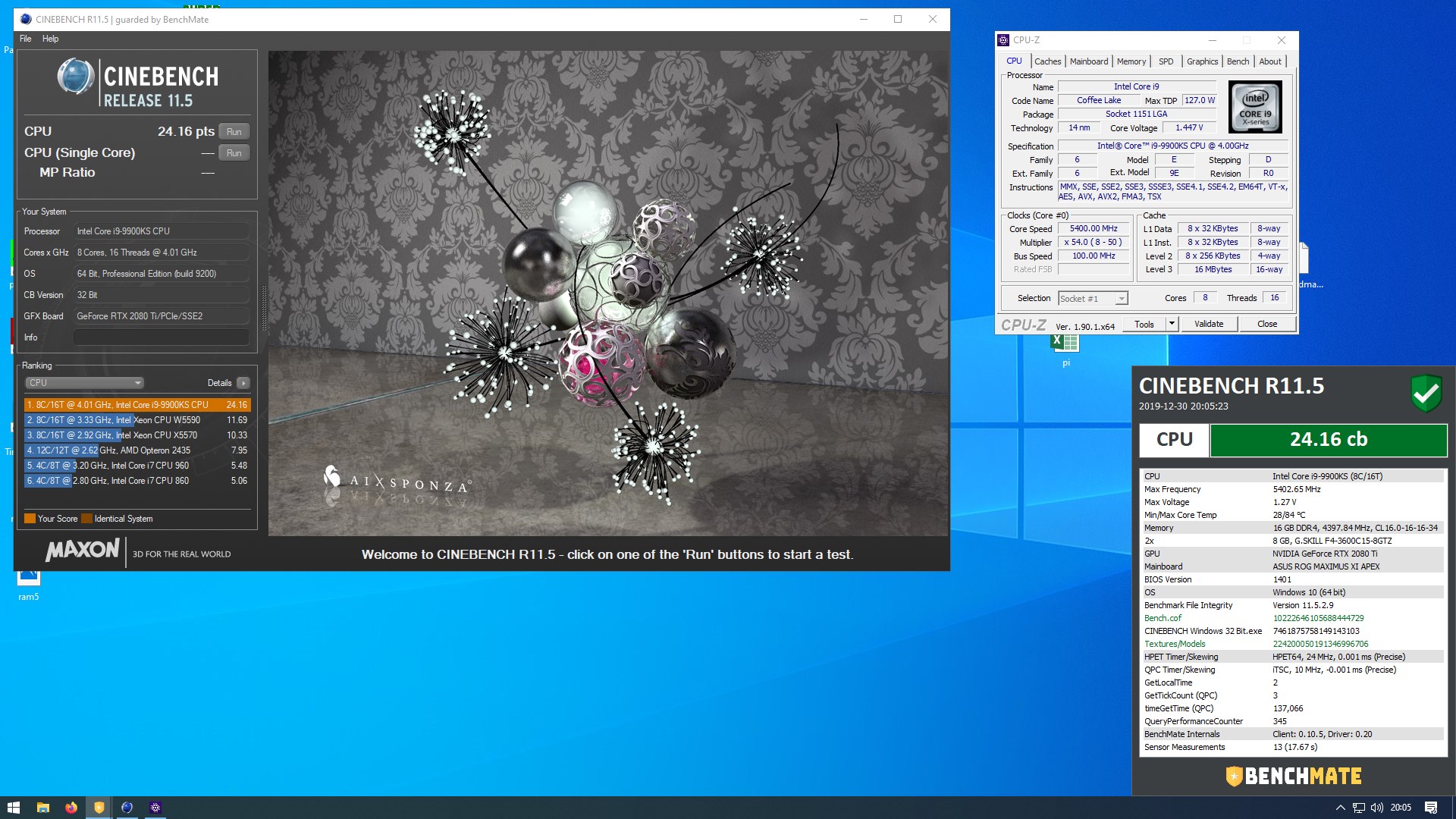Open BenchMate from the taskbar
1456x819 pixels.
[99, 808]
